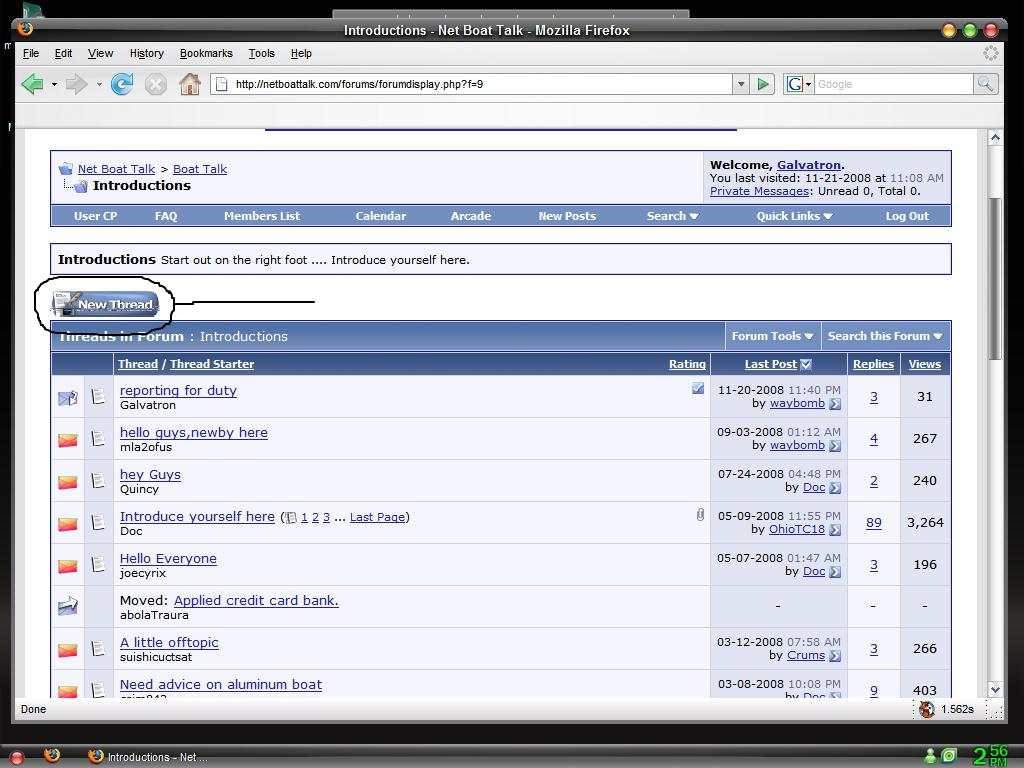1024x768 pixels.
Task: Click moved-thread arrow icon for Applied credit card bank
Action: click(68, 607)
